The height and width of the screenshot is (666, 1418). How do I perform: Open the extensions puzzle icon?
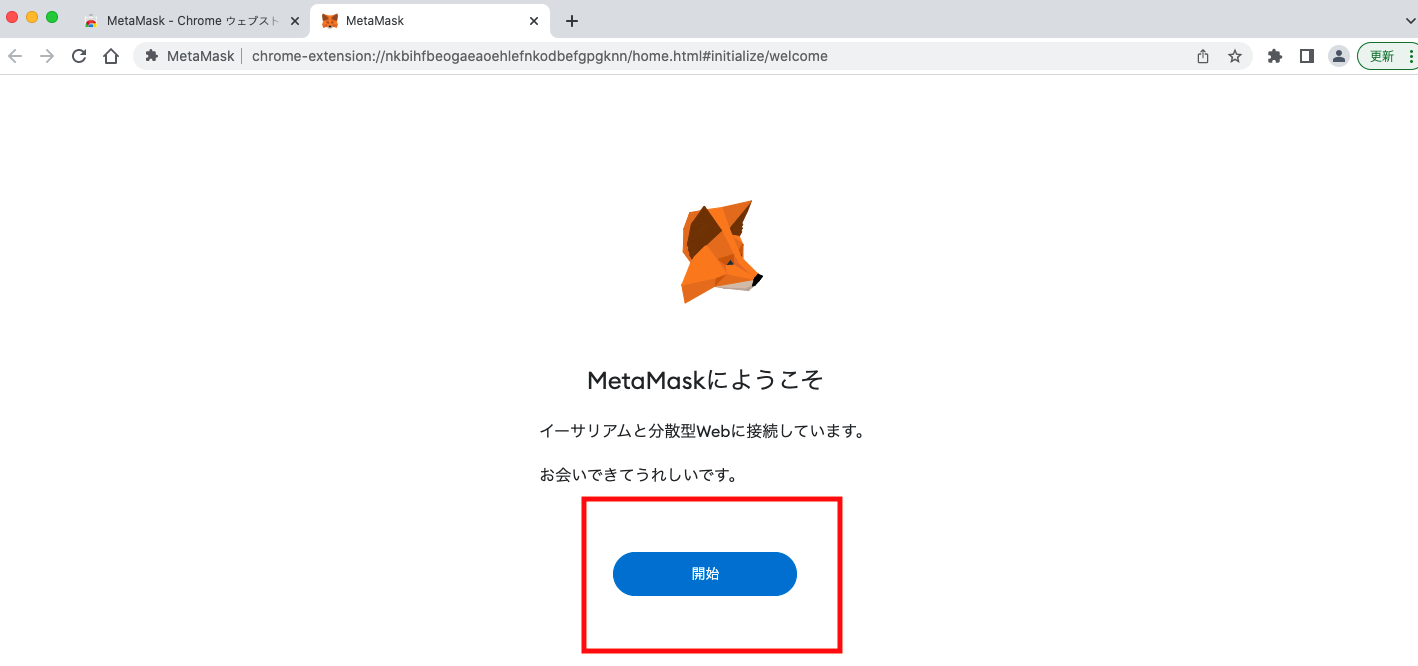(1275, 56)
